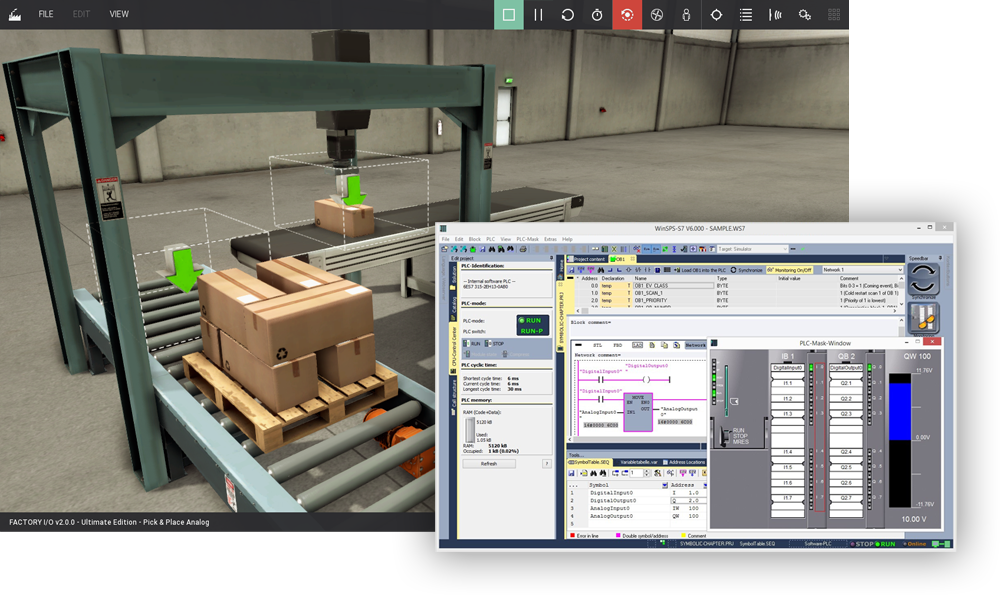The image size is (1000, 602).
Task: Click the stop simulation square icon
Action: click(x=508, y=15)
